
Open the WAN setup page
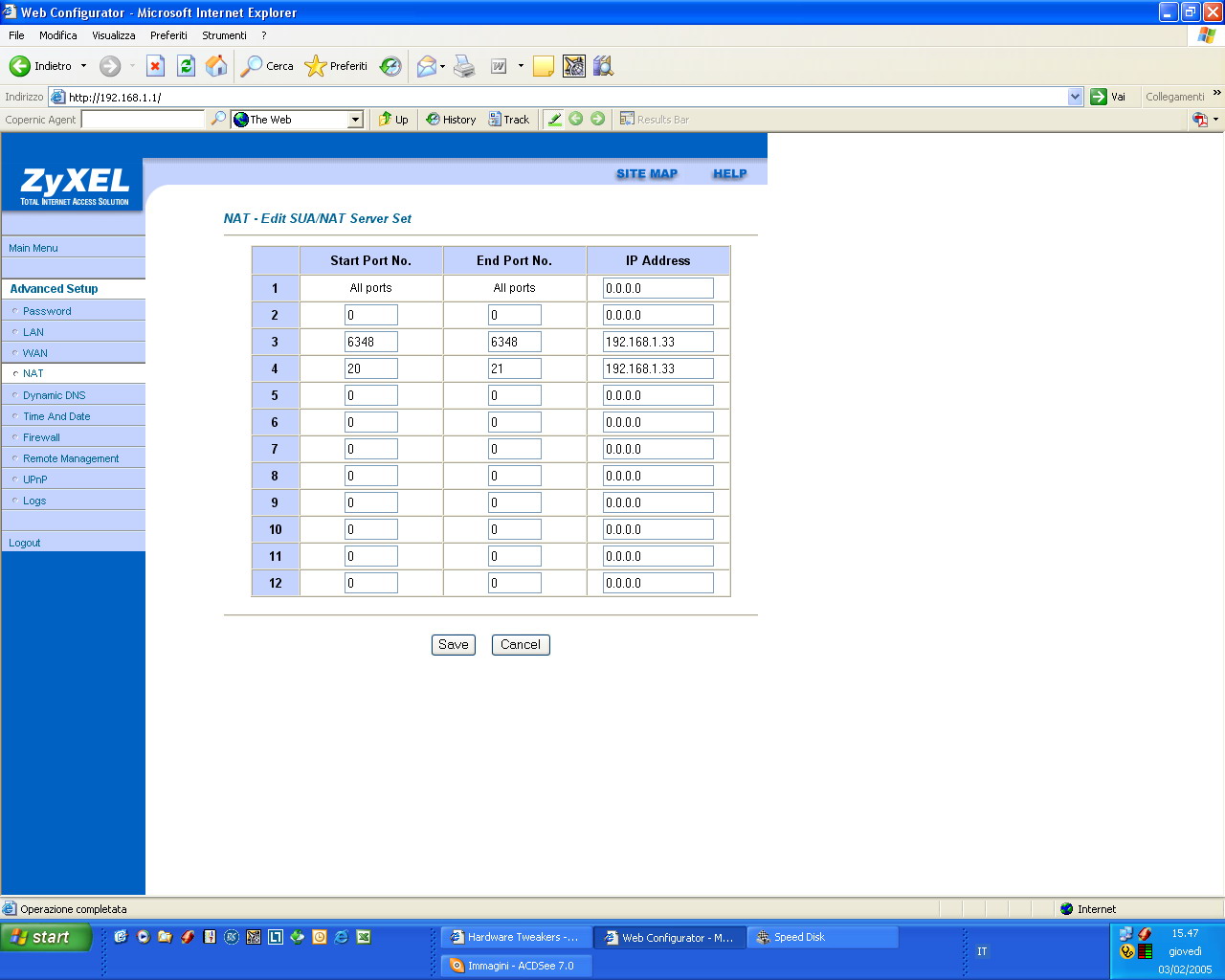[35, 353]
